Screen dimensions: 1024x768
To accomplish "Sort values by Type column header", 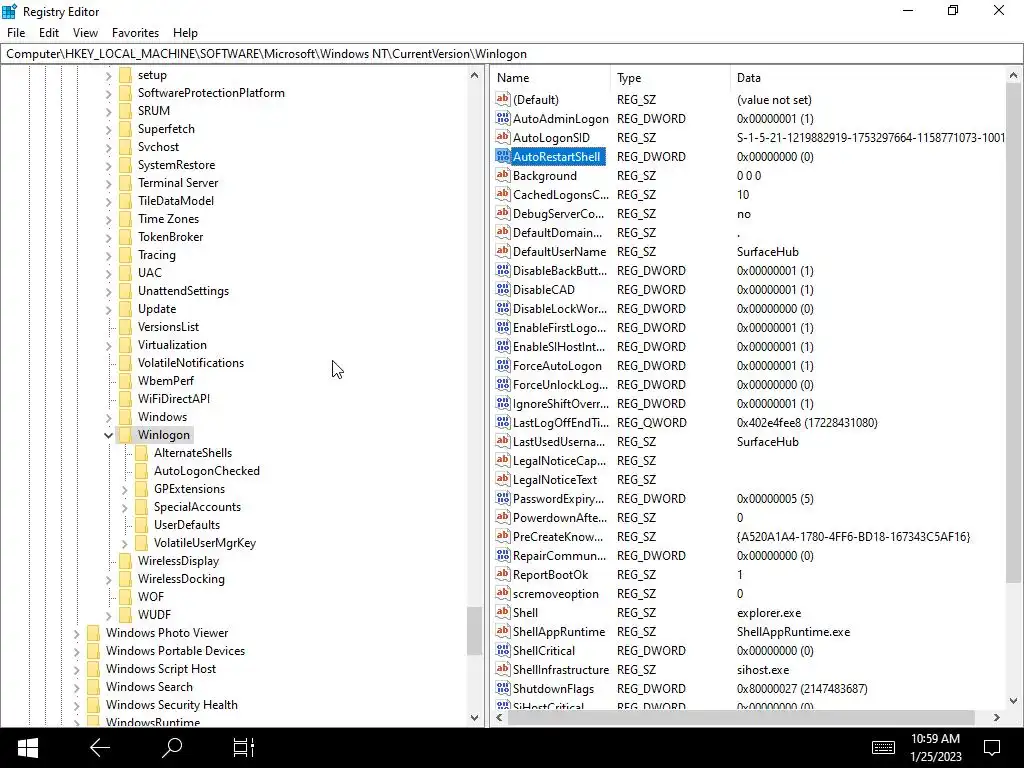I will coord(671,78).
